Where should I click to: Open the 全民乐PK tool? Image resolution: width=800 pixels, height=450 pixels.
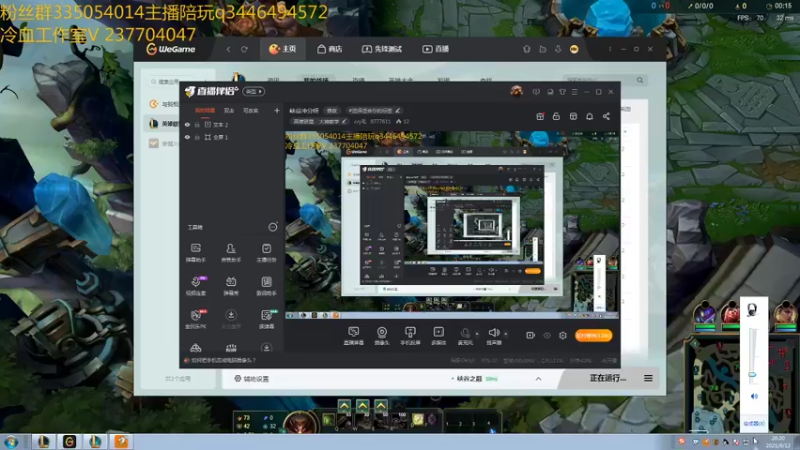195,319
